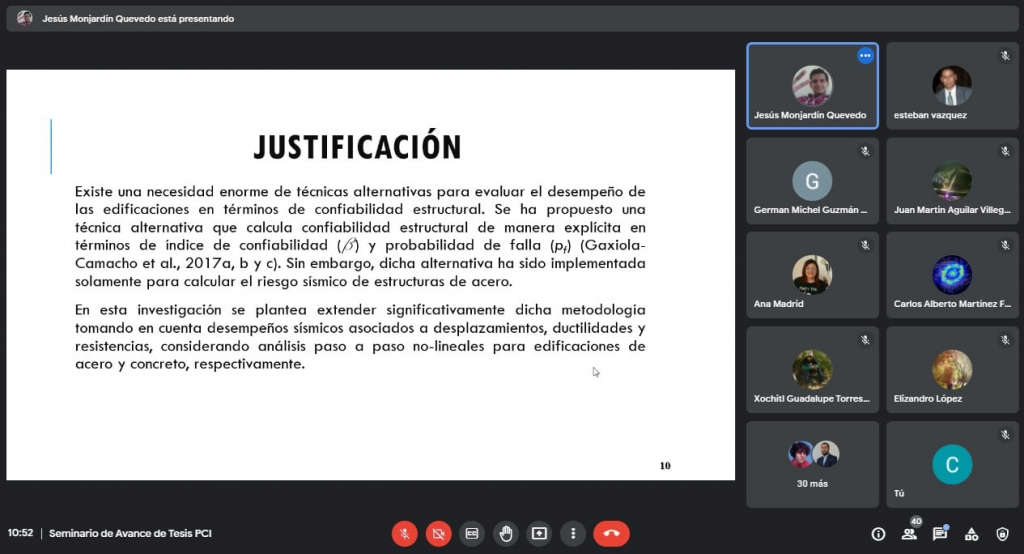This screenshot has height=554, width=1024.
Task: Open the activities panel
Action: [x=972, y=534]
